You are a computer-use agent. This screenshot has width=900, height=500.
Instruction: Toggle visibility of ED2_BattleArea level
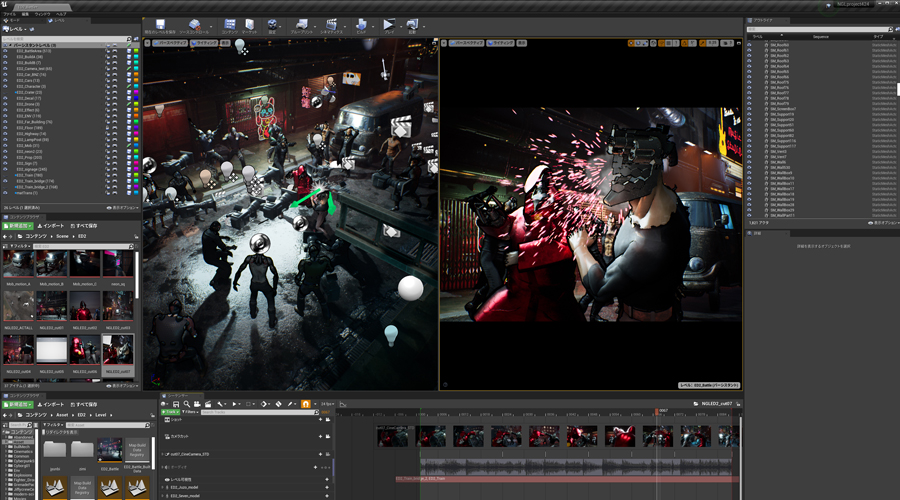(5, 51)
